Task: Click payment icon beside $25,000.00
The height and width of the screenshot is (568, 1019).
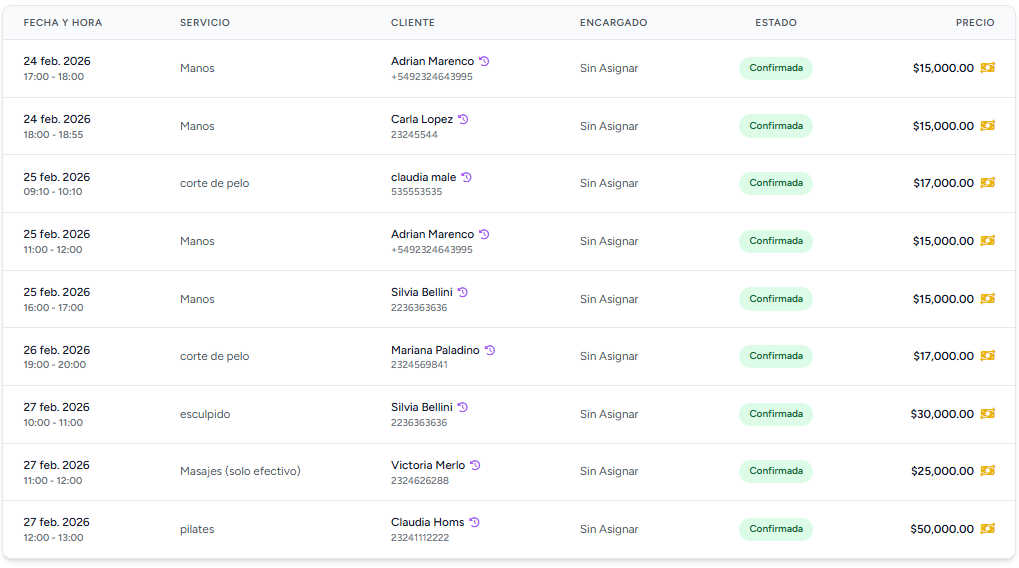Action: (x=987, y=471)
